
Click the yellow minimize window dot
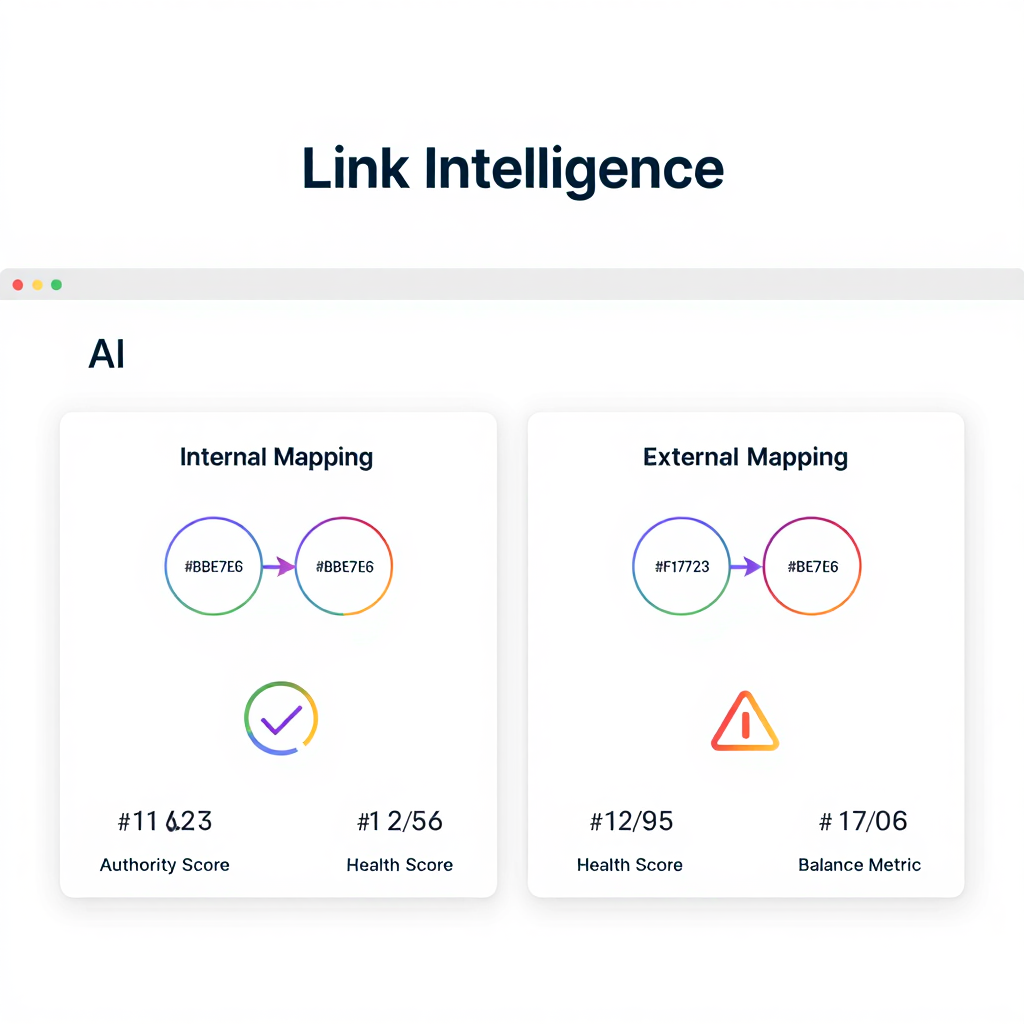(37, 285)
